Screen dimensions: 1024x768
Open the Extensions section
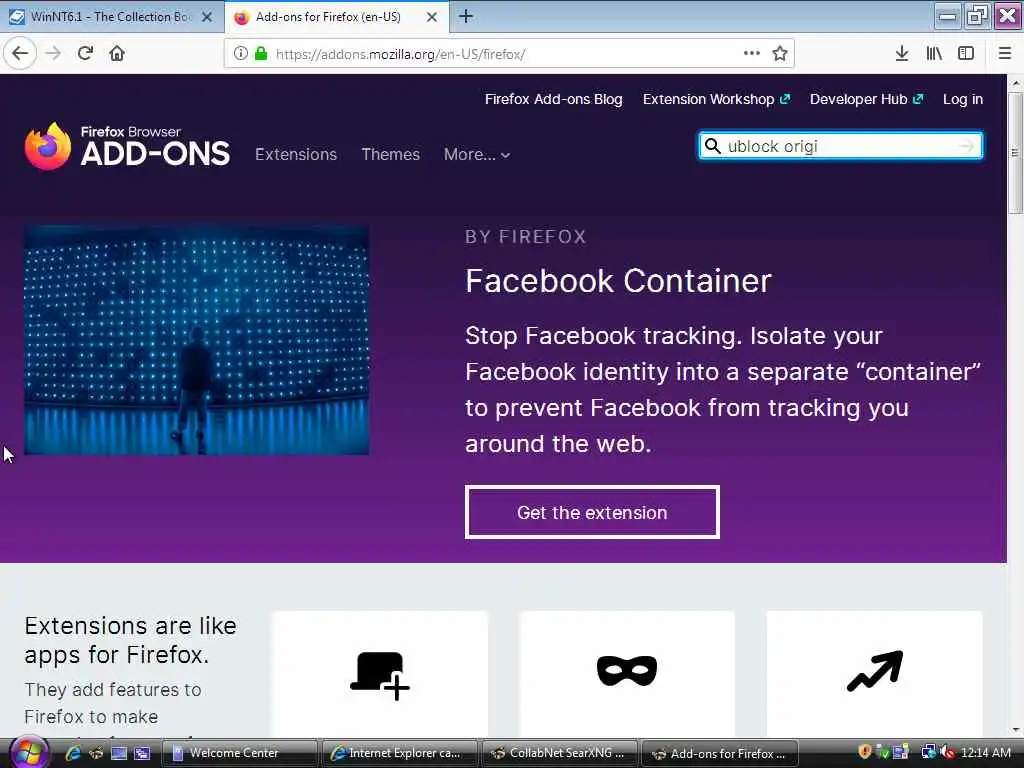click(296, 154)
